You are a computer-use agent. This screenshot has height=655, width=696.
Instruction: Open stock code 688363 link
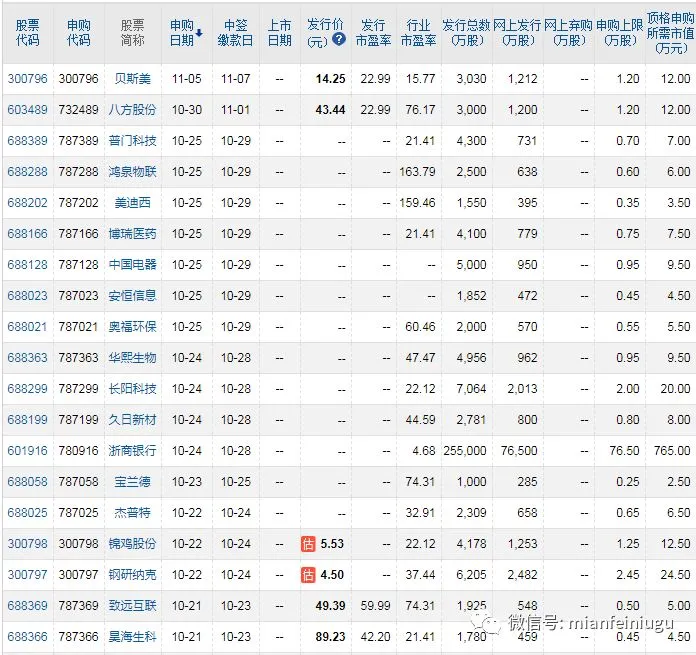pos(27,358)
